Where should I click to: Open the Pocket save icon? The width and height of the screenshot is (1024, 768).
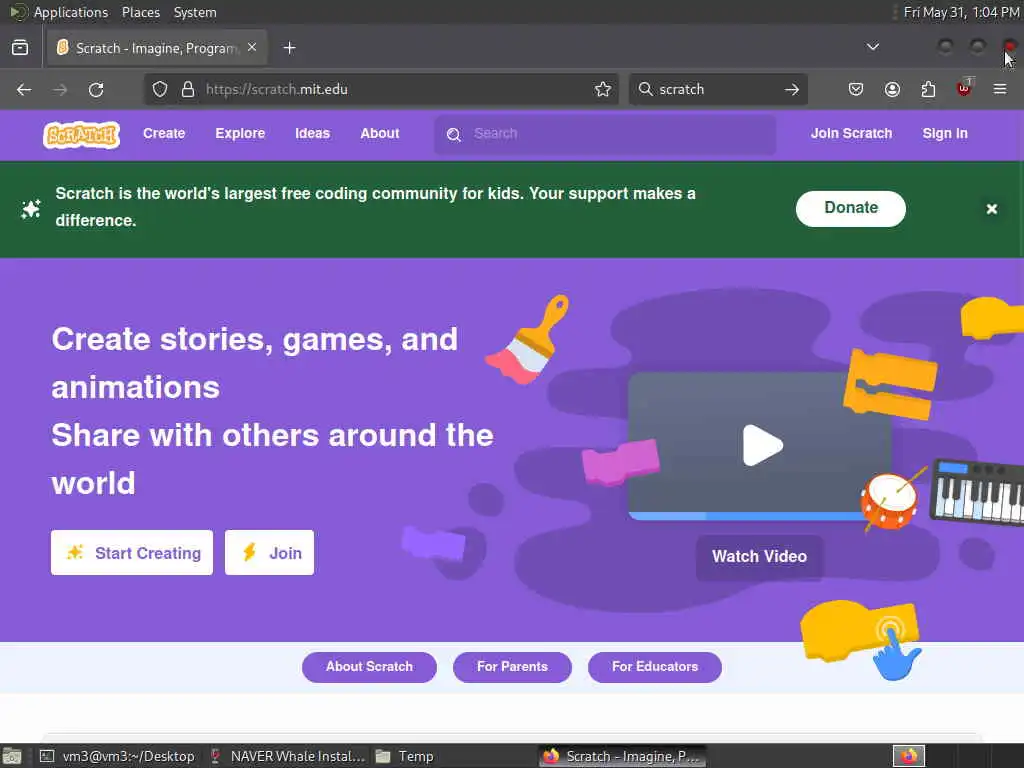(856, 89)
